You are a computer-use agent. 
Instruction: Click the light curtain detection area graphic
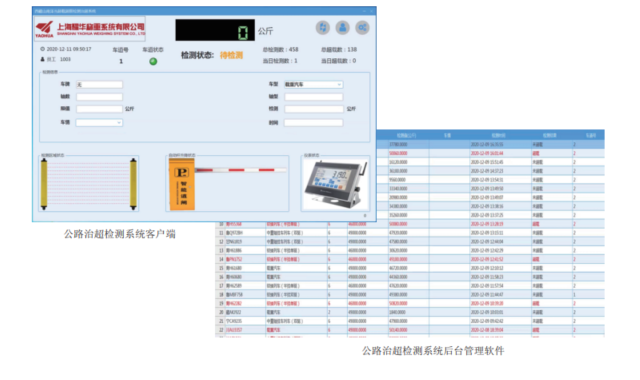(x=89, y=184)
